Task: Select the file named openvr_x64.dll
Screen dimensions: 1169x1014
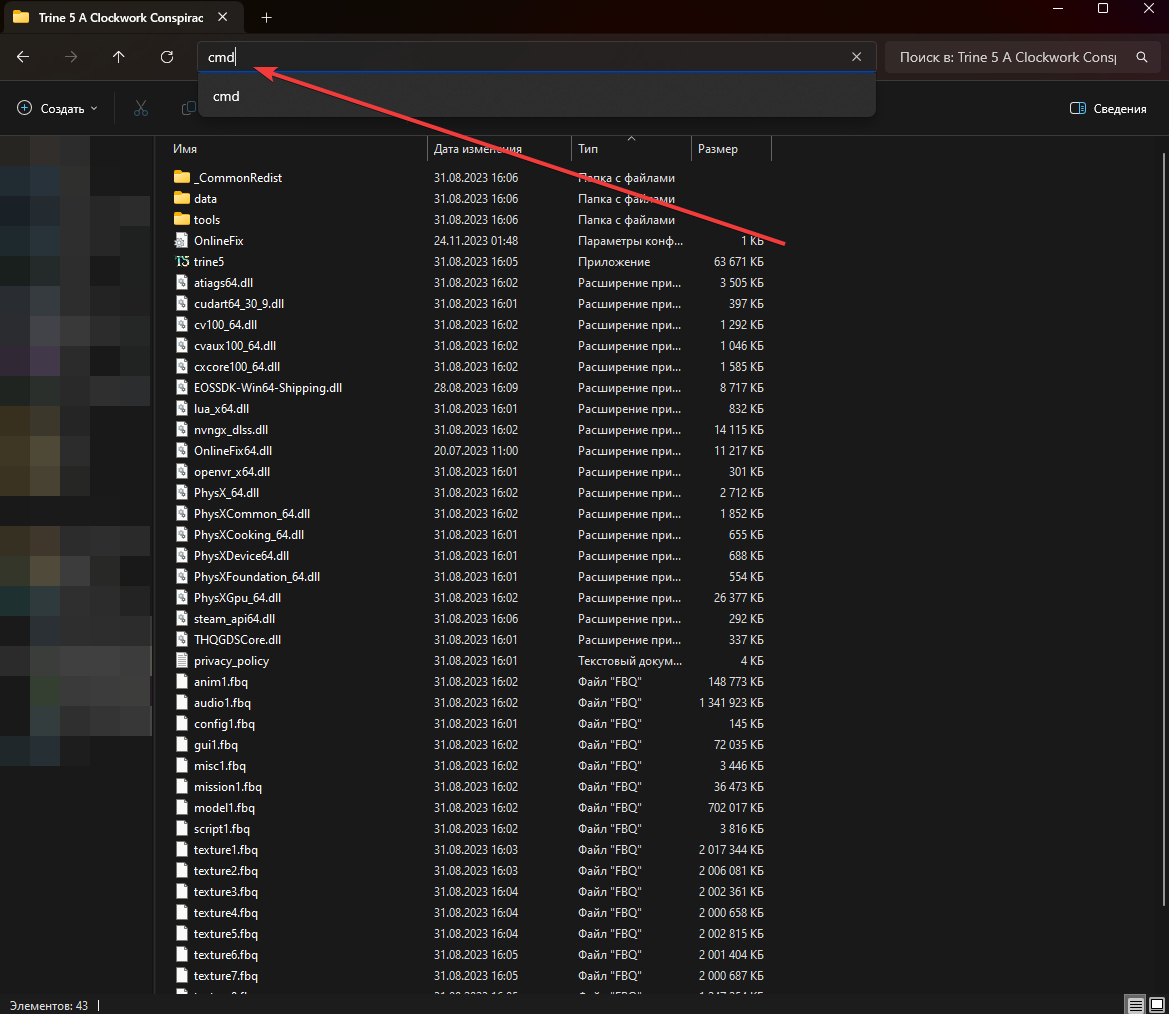Action: tap(232, 471)
